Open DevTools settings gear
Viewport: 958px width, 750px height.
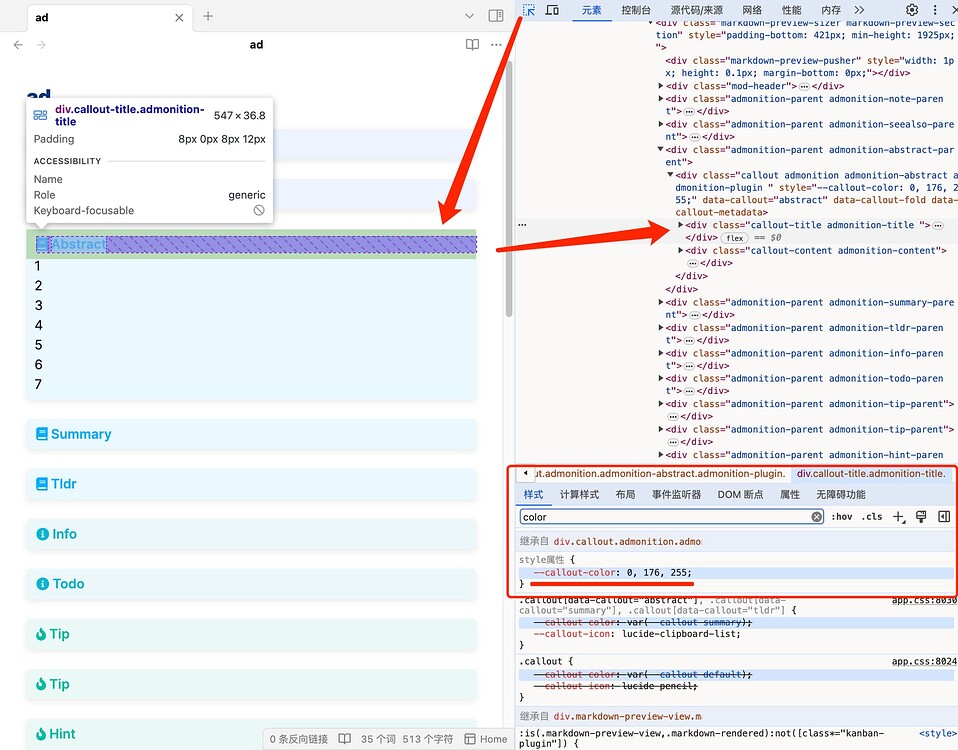click(912, 10)
